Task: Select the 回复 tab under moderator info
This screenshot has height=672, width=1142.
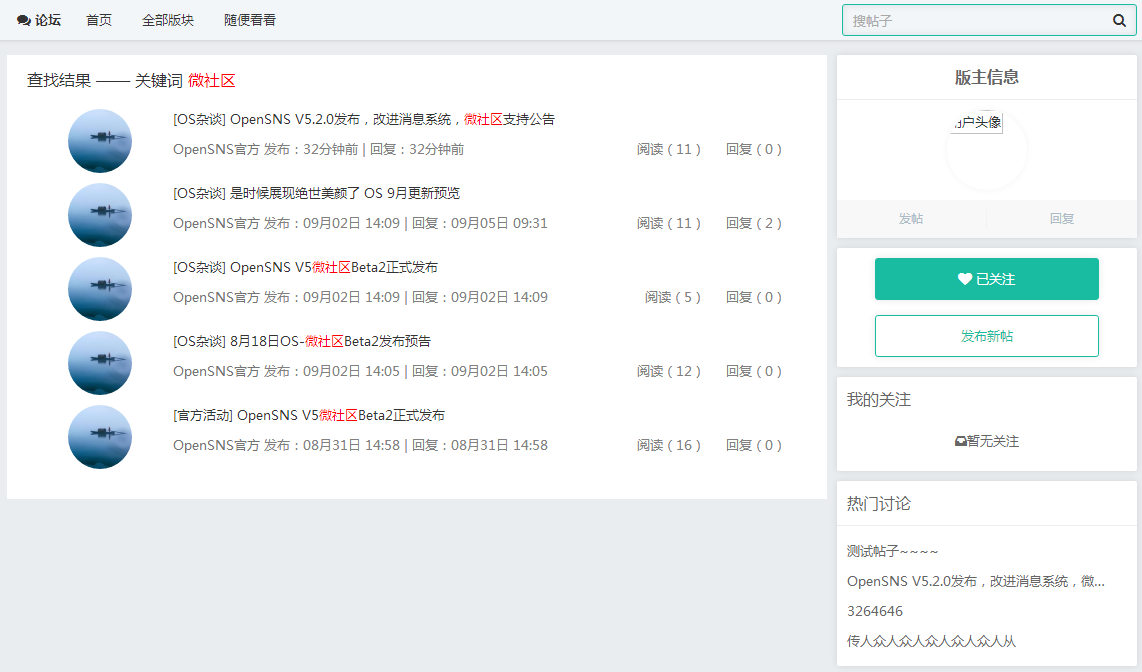Action: click(1061, 218)
